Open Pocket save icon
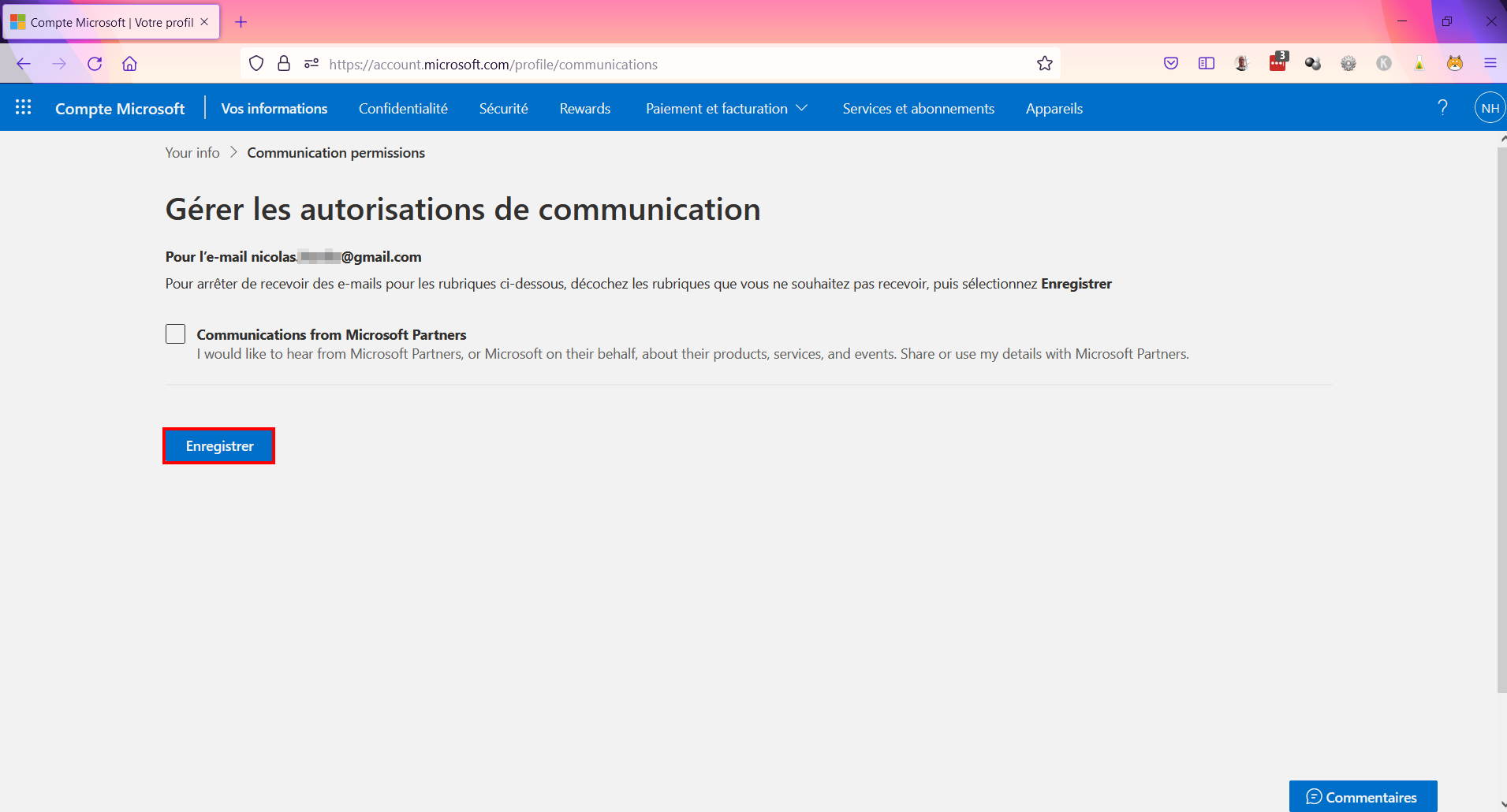1507x812 pixels. point(1171,64)
